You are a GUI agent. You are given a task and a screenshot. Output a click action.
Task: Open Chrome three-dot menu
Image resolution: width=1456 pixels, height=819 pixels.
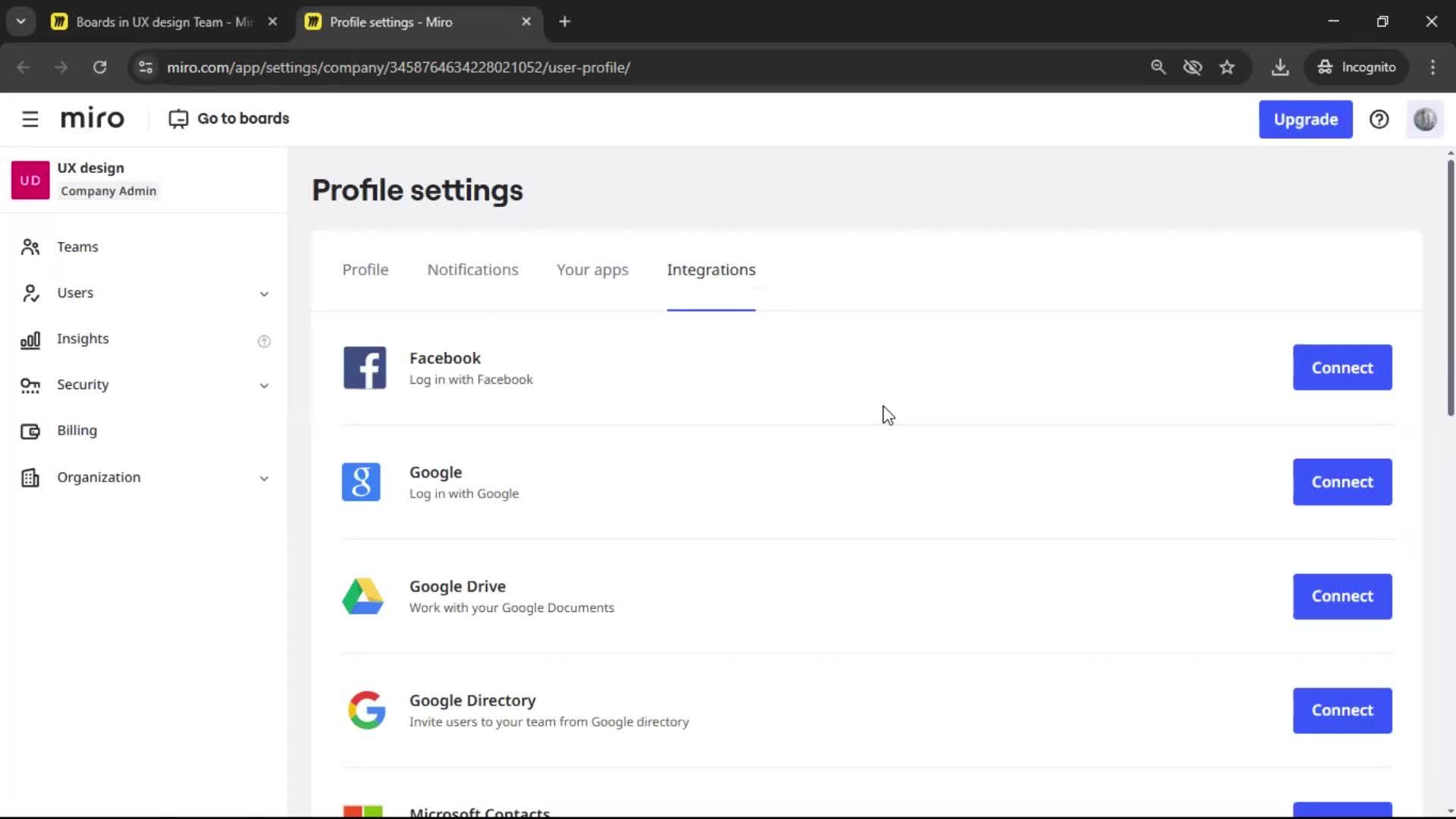(1432, 67)
